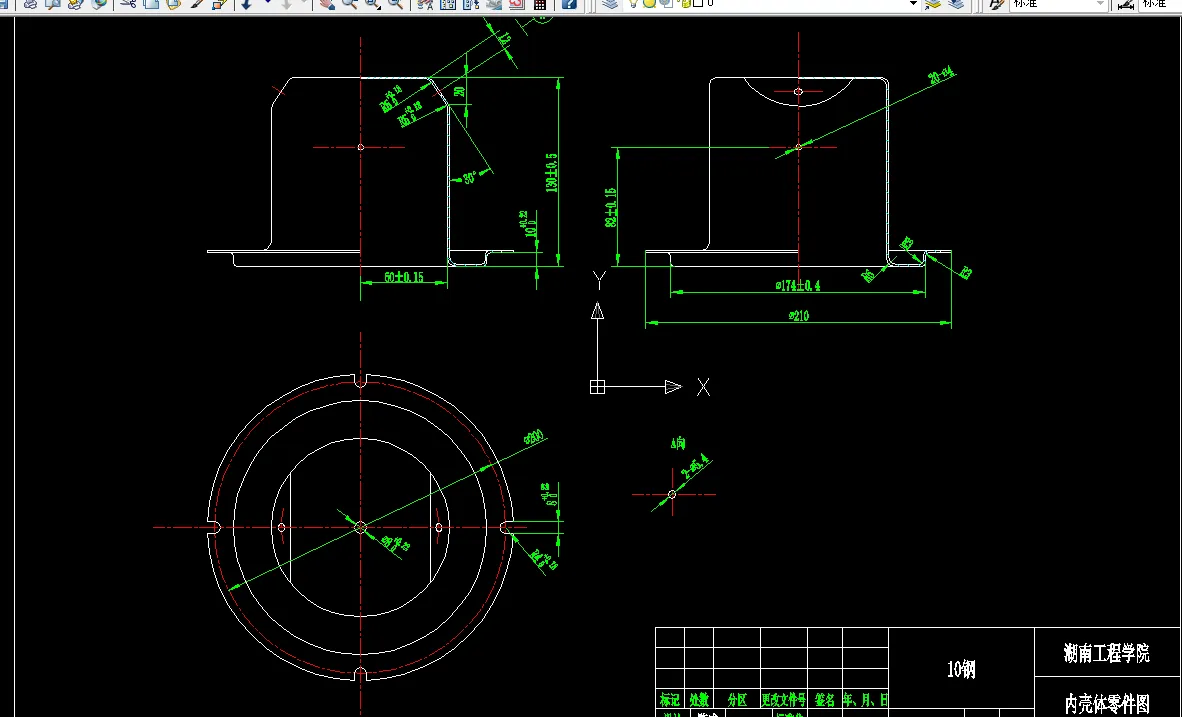Toggle layer 0 on/off light bulb
Image resolution: width=1182 pixels, height=717 pixels.
tap(633, 3)
